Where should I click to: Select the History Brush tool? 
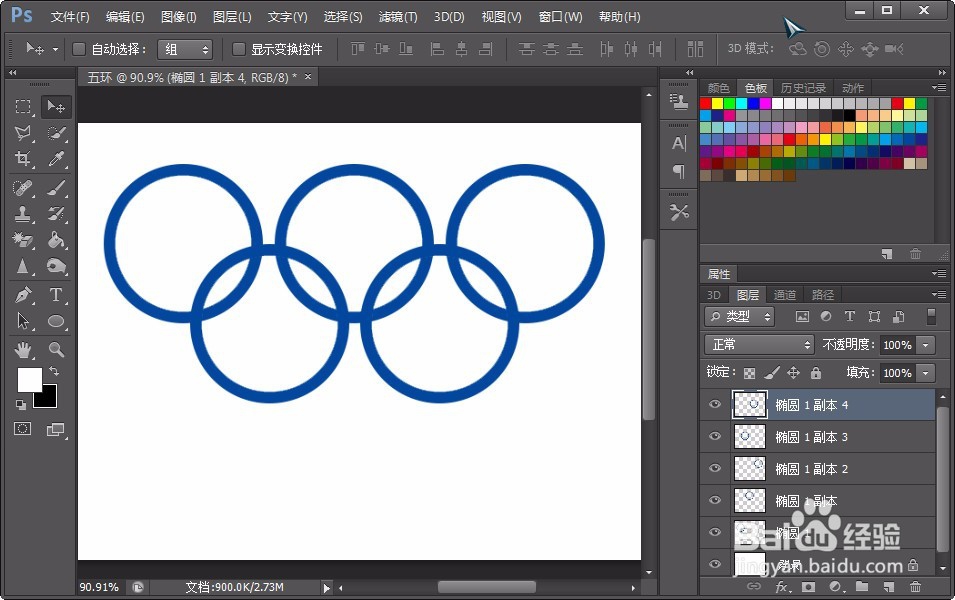[56, 214]
